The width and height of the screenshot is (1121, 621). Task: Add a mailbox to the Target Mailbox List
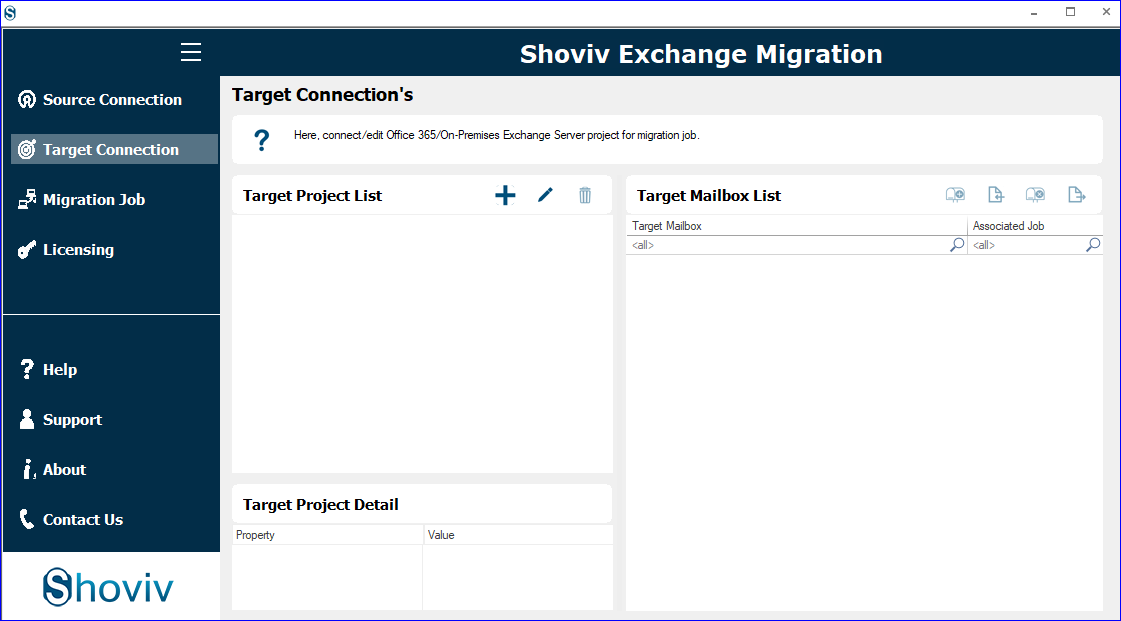[954, 194]
